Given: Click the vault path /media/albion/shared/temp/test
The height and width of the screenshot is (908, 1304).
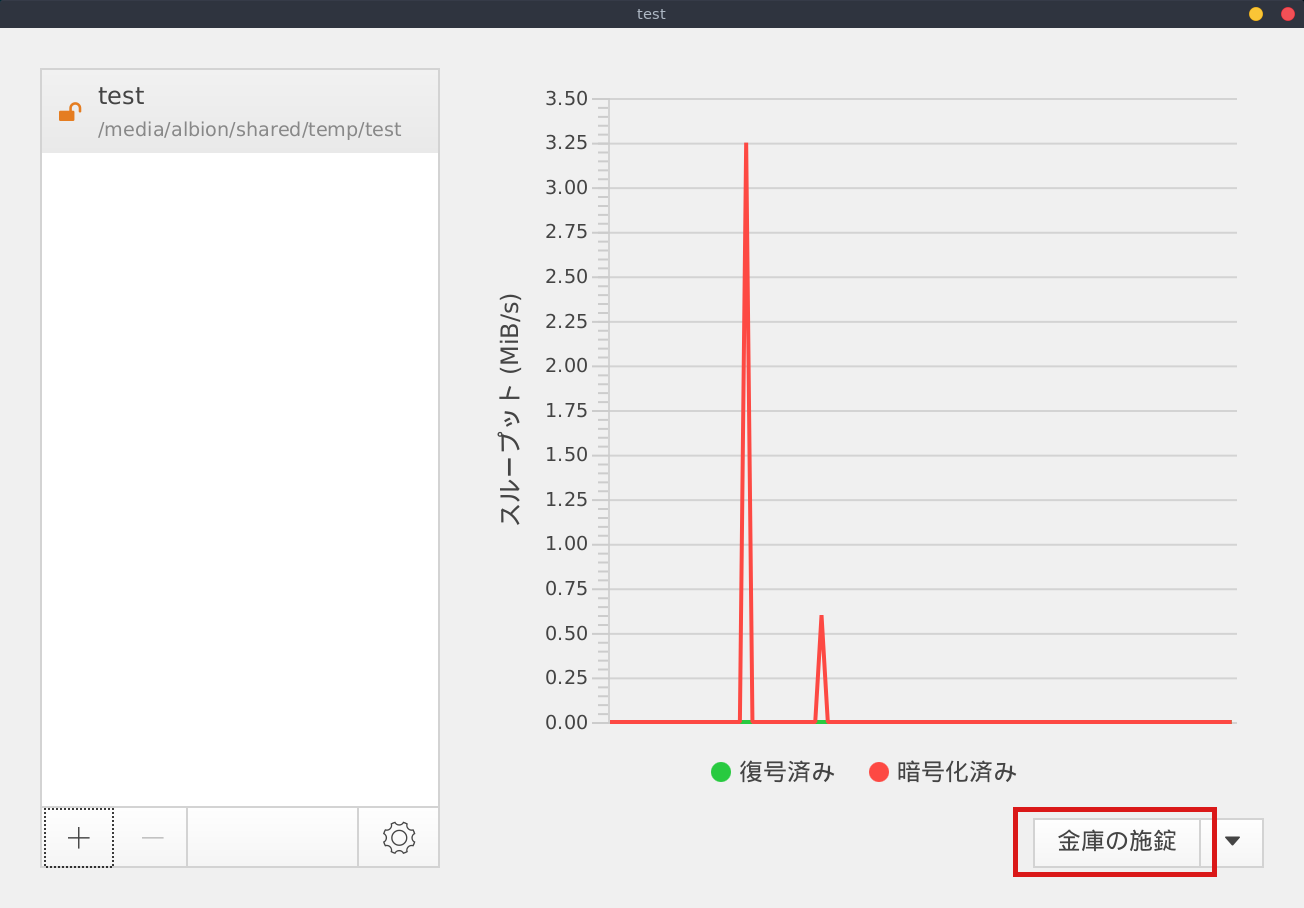Looking at the screenshot, I should pyautogui.click(x=250, y=129).
